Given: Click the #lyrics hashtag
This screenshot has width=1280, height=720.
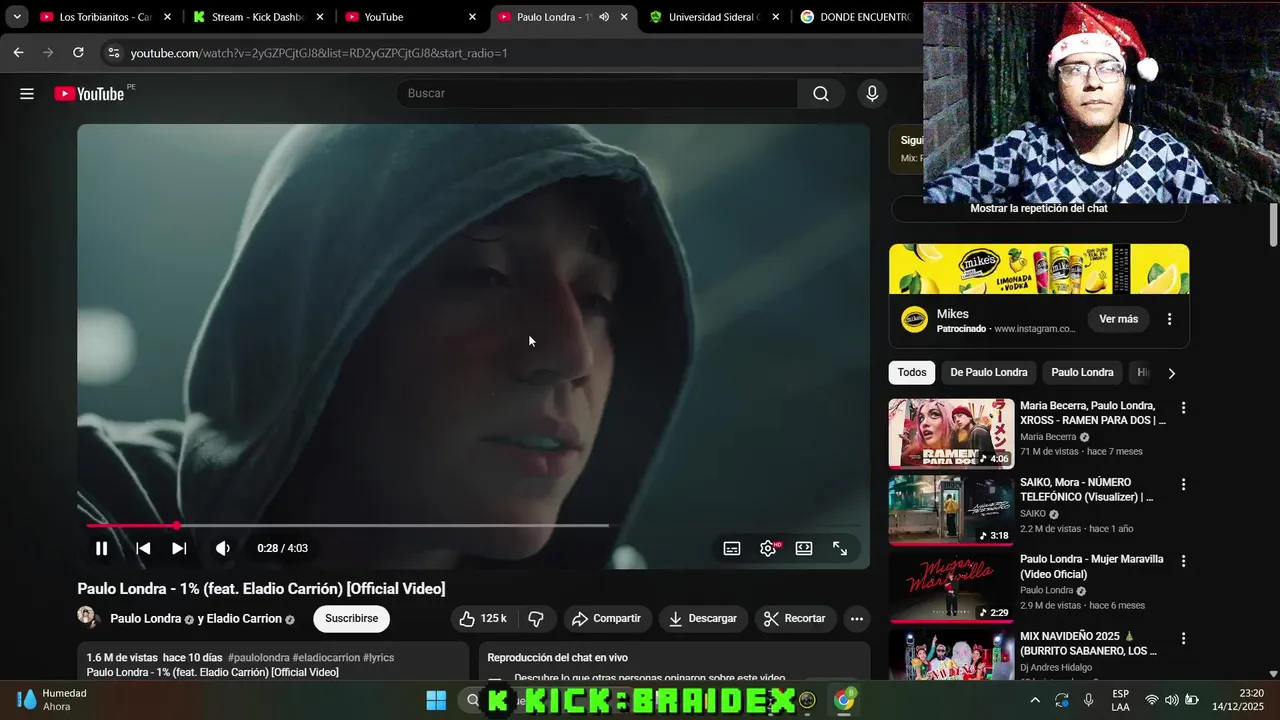Looking at the screenshot, I should click(x=378, y=658).
